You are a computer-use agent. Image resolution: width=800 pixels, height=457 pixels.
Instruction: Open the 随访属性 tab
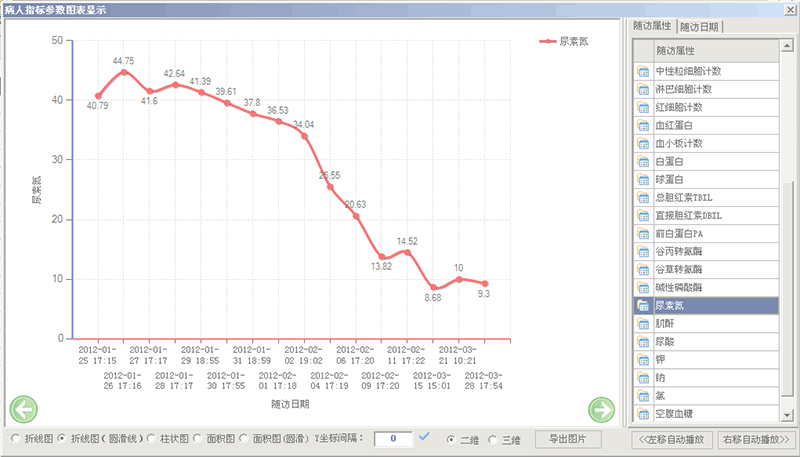(x=653, y=26)
